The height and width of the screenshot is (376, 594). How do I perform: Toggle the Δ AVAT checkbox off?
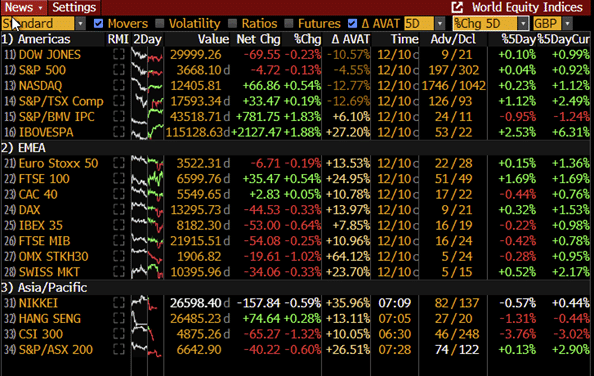pos(352,23)
